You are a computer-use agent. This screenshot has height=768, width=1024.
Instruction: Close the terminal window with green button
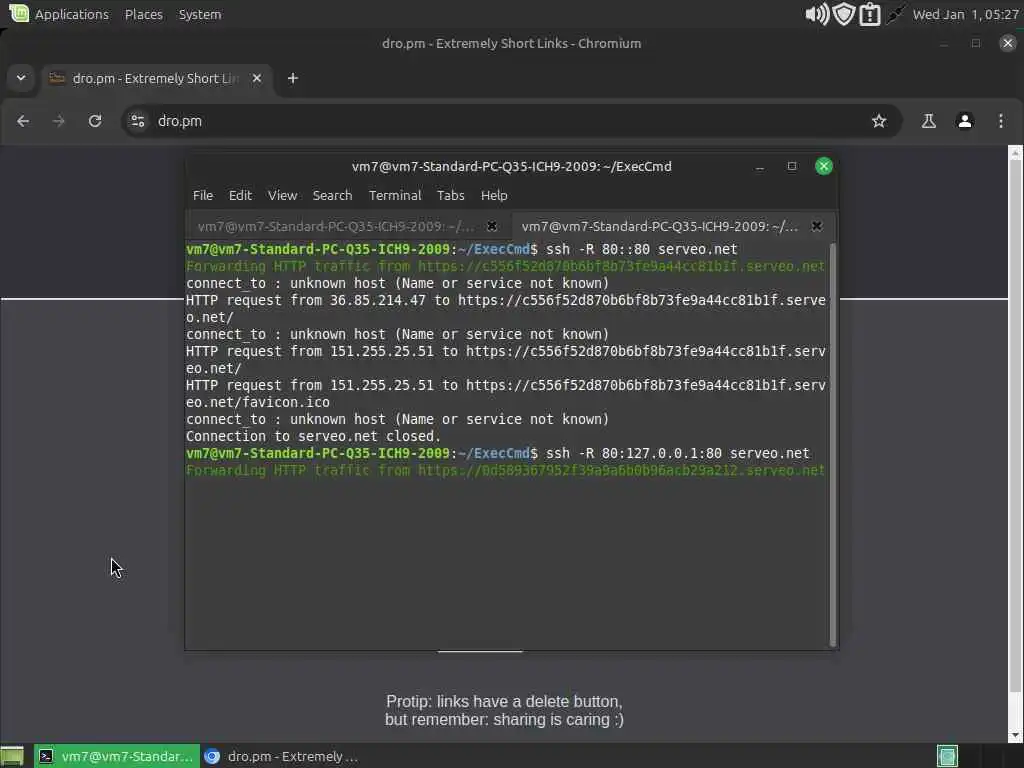tap(824, 167)
